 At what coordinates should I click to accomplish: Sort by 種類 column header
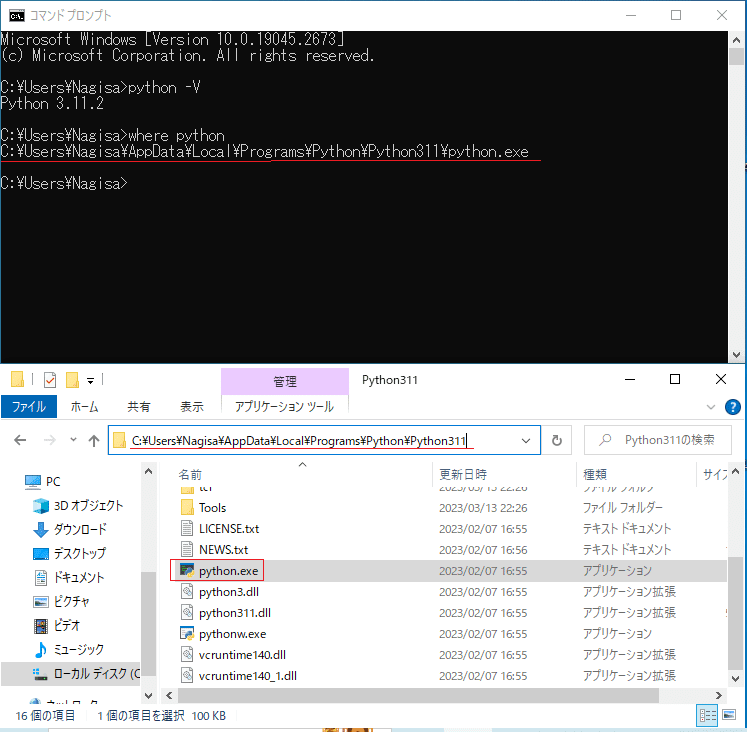[595, 474]
